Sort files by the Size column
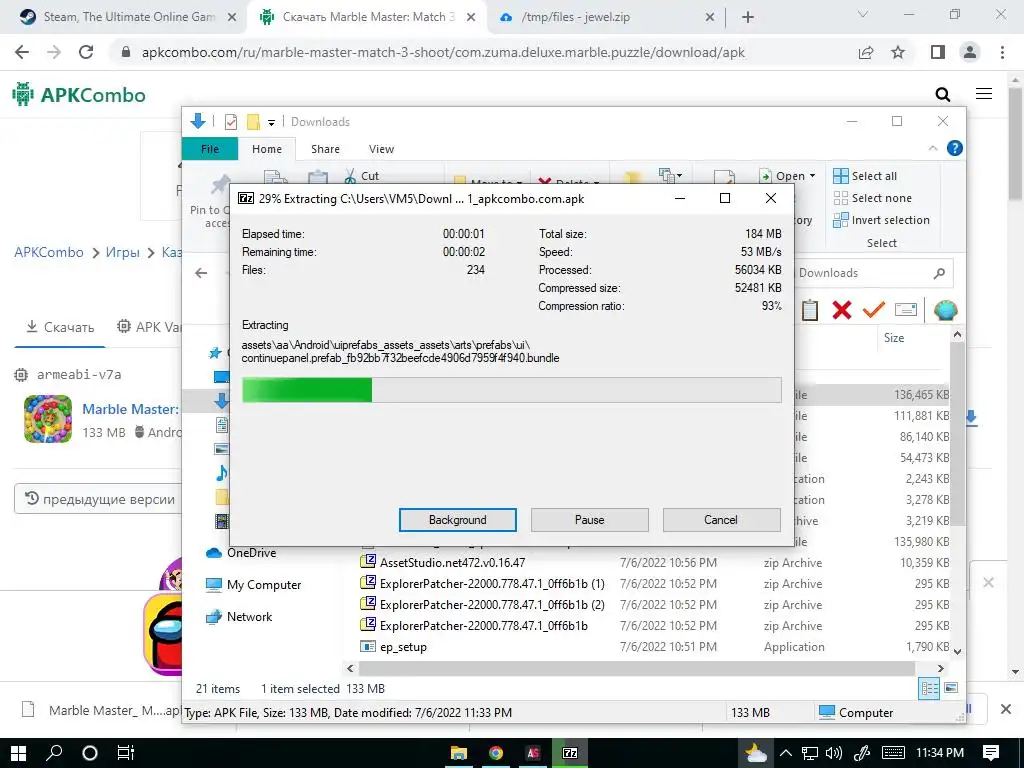Screen dimensions: 1024x768 point(894,338)
